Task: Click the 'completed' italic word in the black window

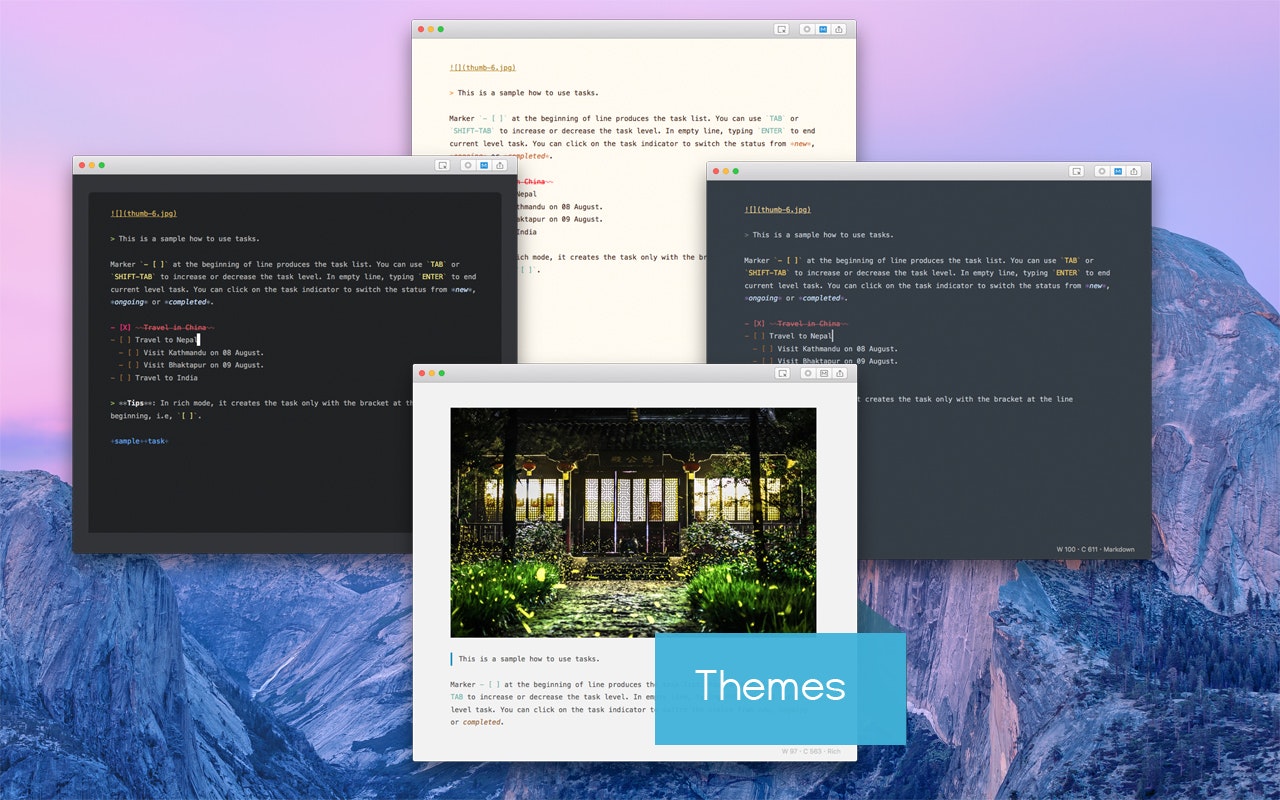Action: [x=186, y=301]
